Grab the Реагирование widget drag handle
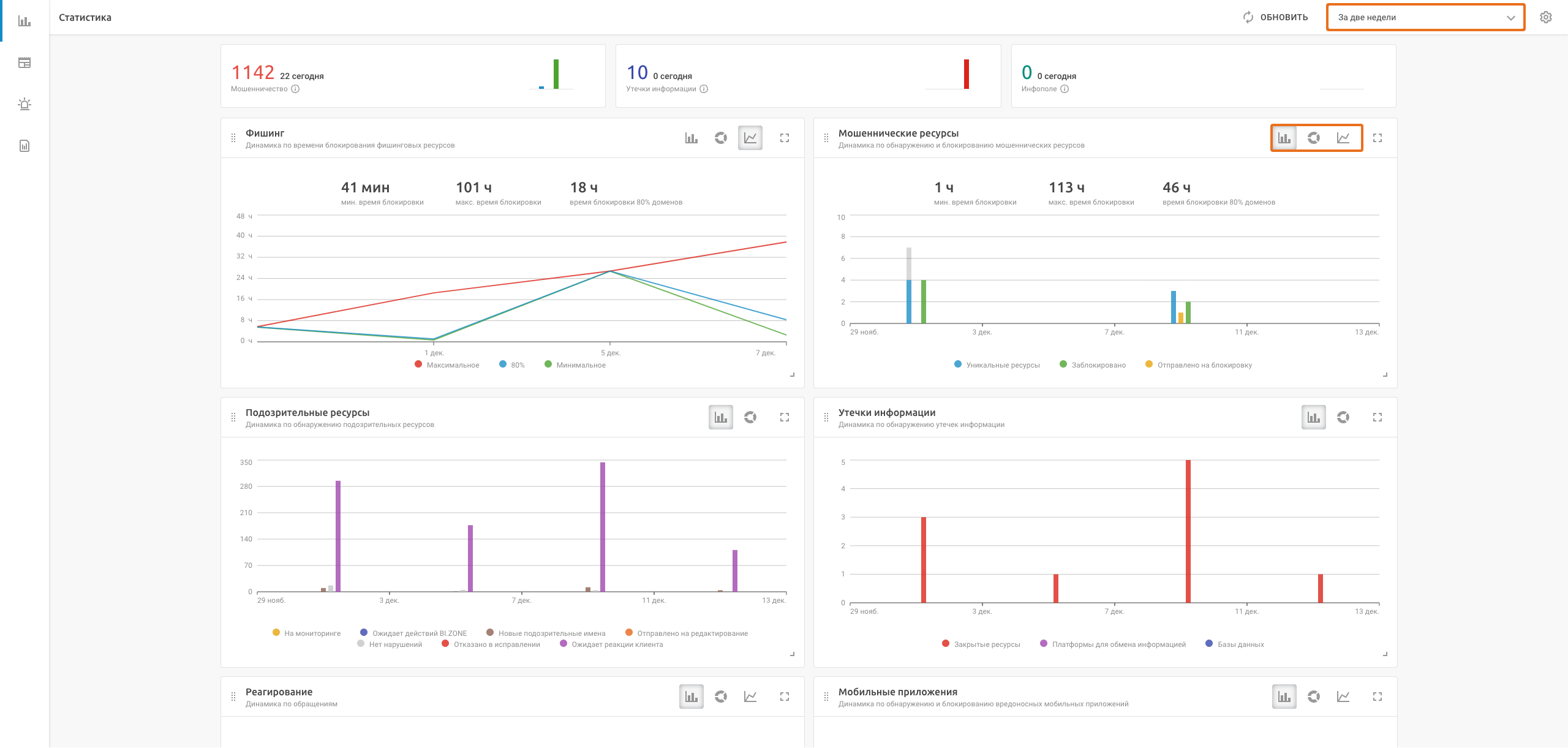 pyautogui.click(x=233, y=697)
